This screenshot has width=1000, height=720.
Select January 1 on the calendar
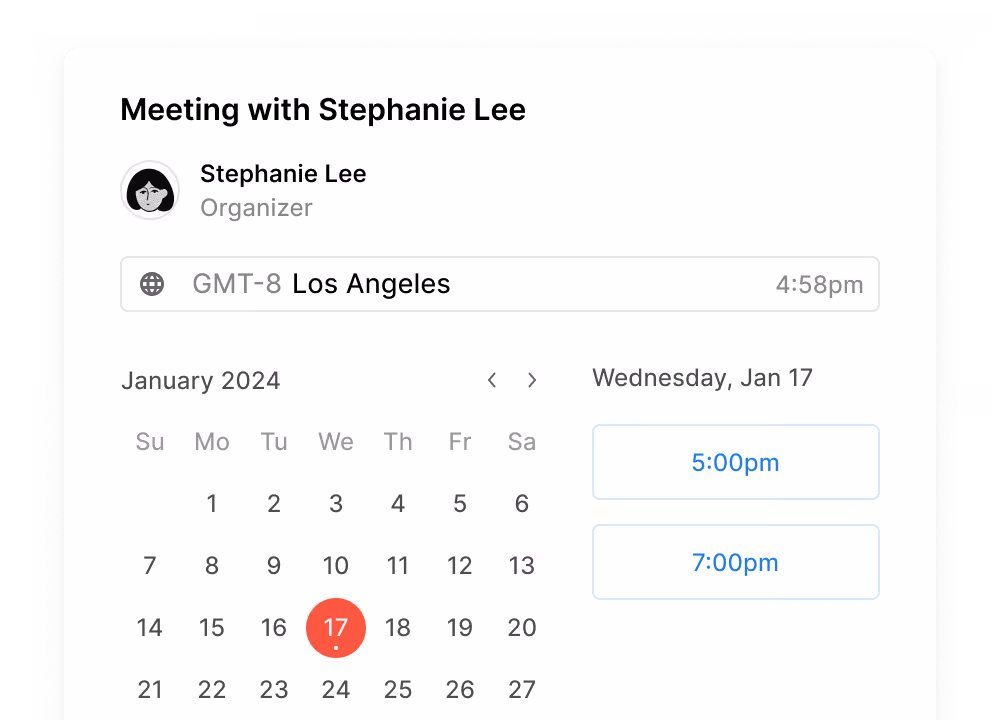coord(212,504)
